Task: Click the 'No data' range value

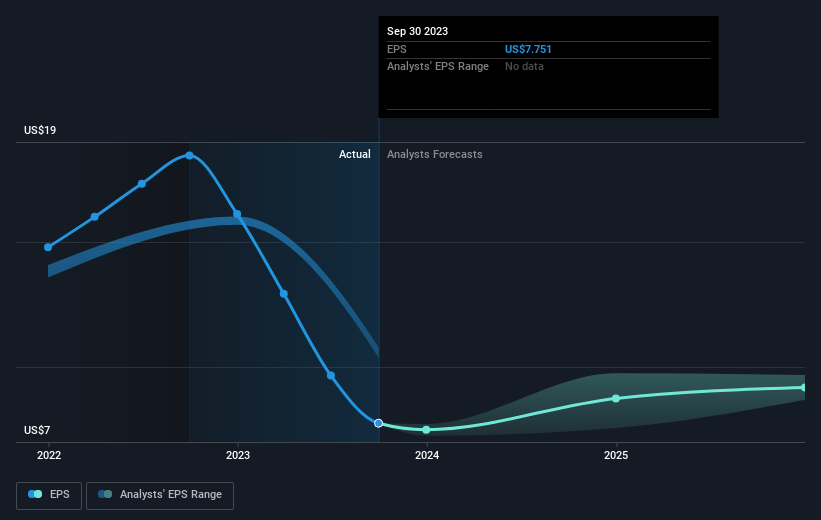Action: (524, 67)
